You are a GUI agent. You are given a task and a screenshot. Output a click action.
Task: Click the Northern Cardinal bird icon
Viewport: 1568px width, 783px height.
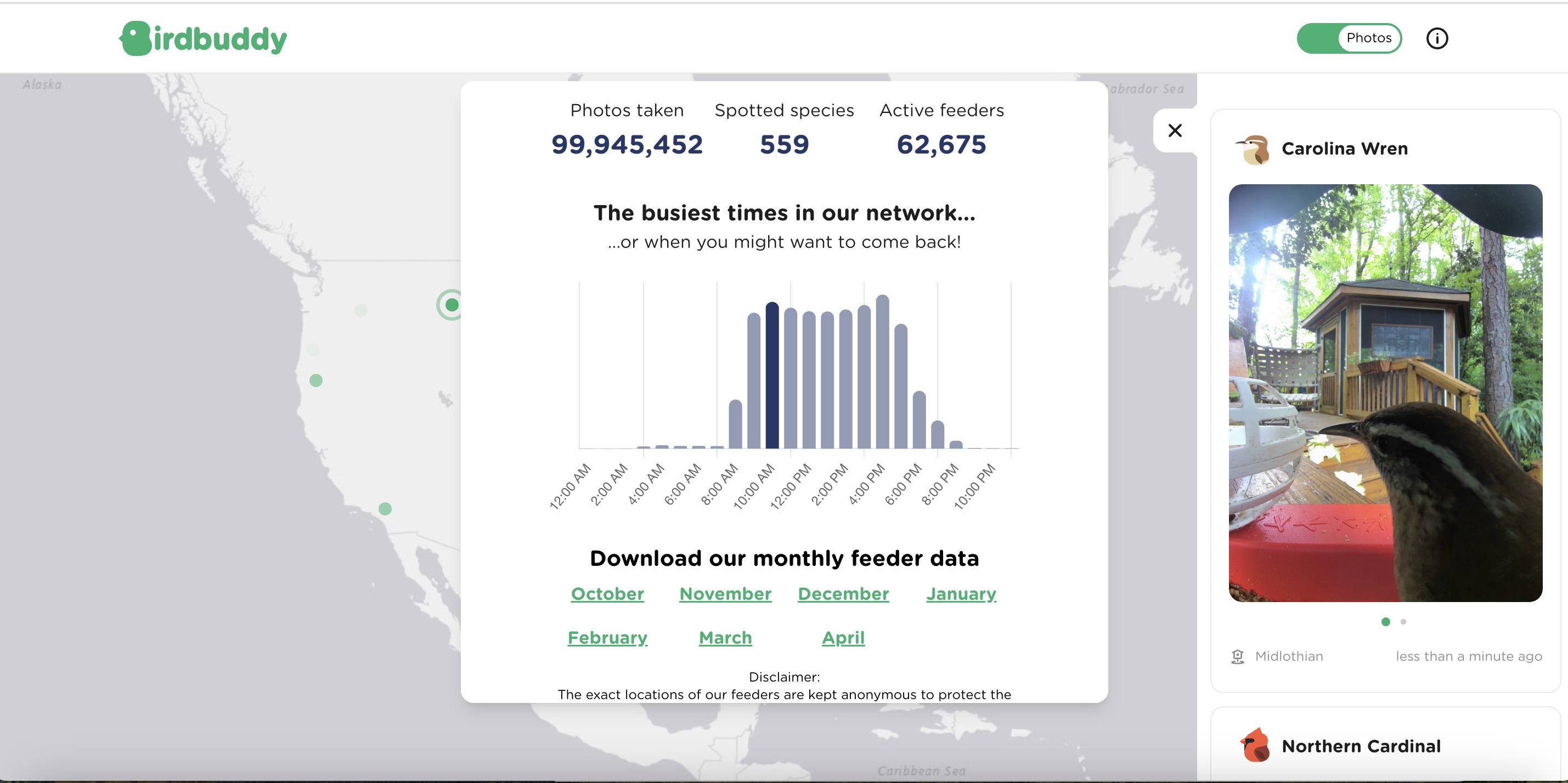1255,745
